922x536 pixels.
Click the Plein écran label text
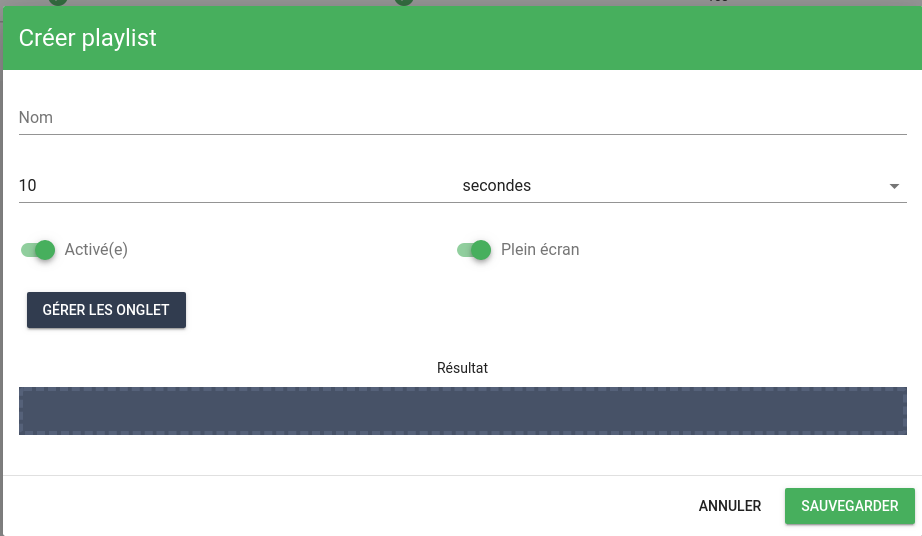[x=540, y=250]
